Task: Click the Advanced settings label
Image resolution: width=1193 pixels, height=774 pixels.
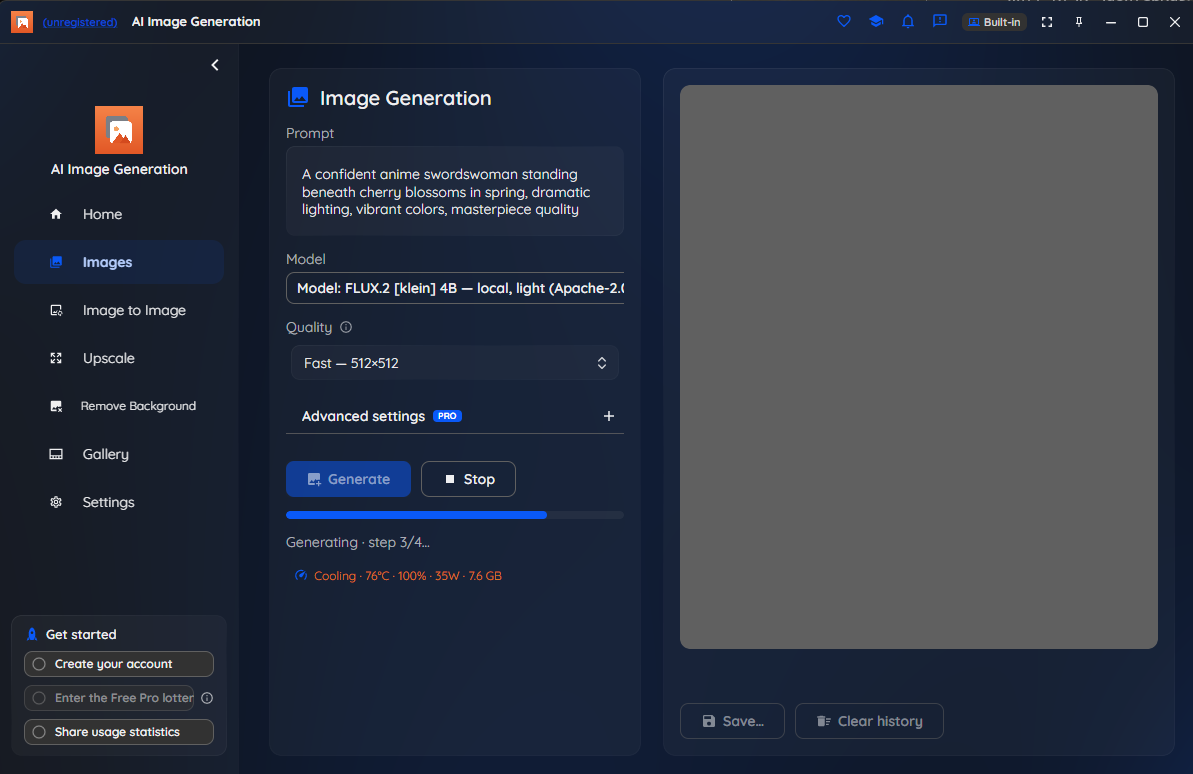Action: click(x=364, y=416)
